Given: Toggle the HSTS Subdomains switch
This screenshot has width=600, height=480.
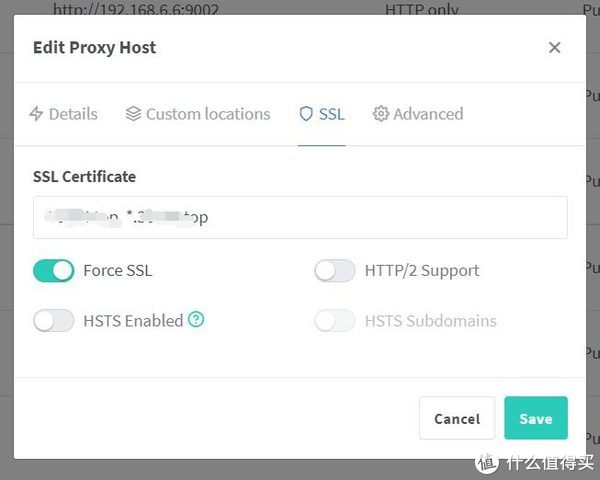Looking at the screenshot, I should click(335, 321).
